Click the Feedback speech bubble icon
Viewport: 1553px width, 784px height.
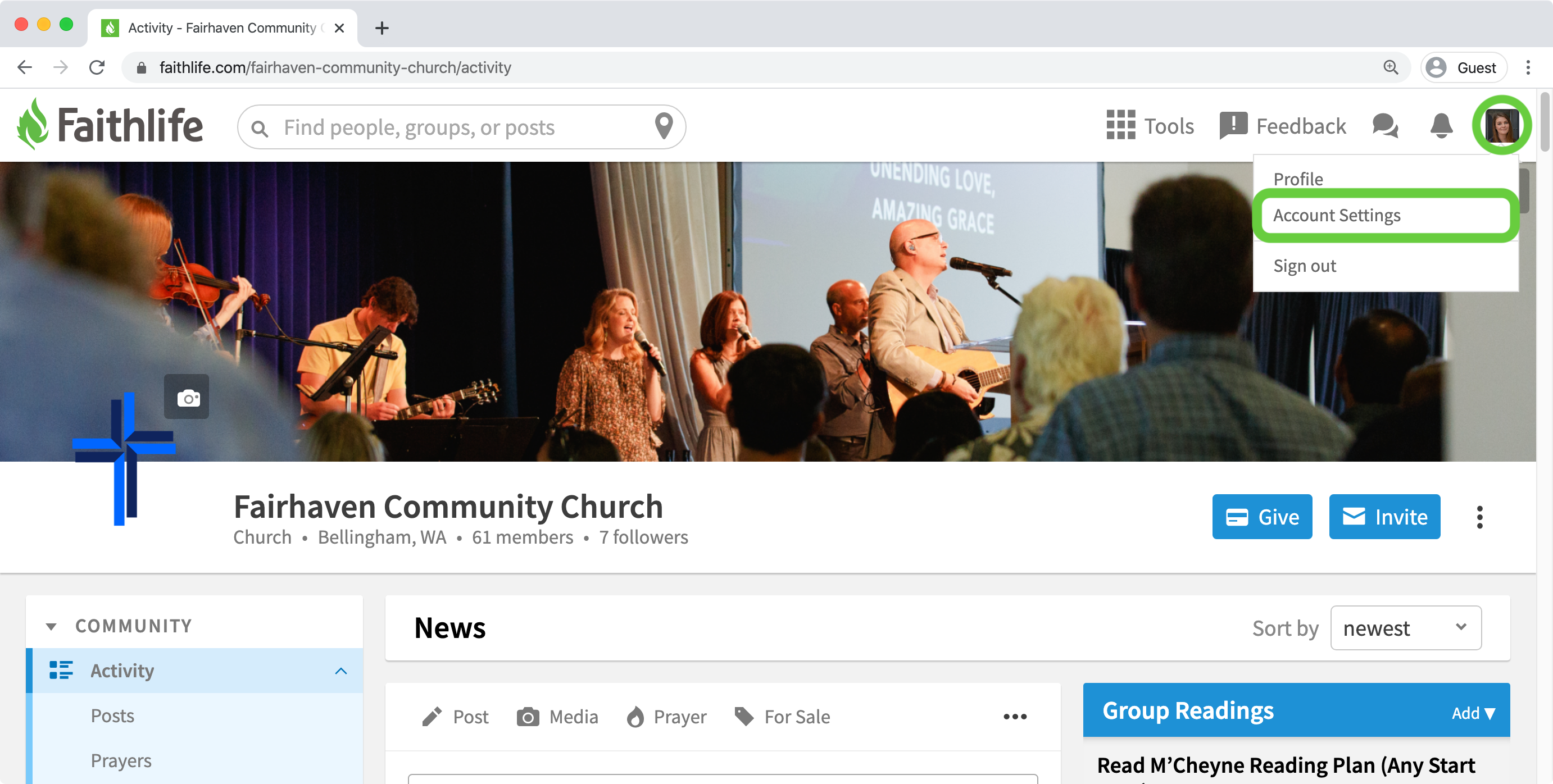pos(1232,125)
